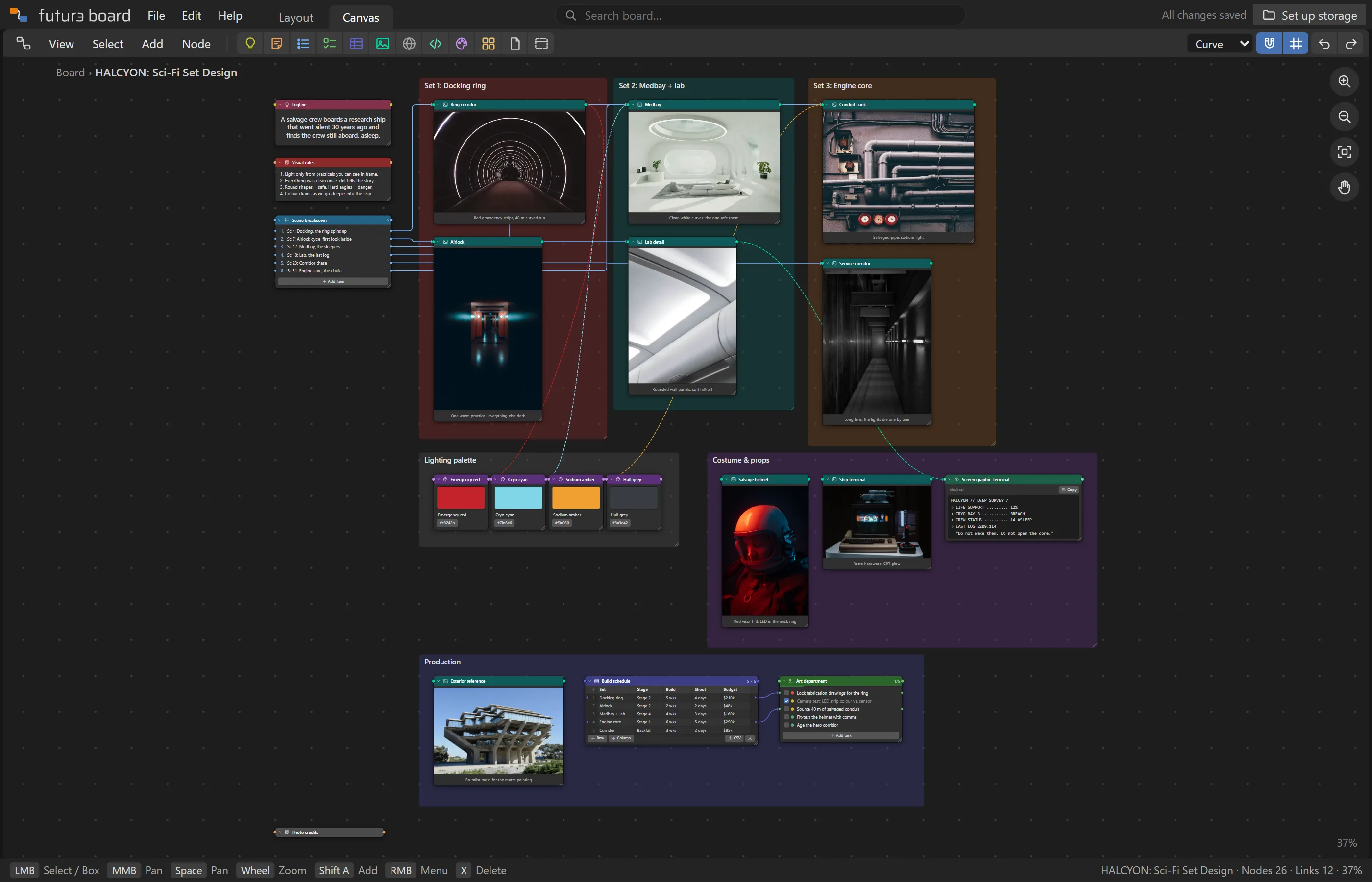Uncheck the Camera test LED strip task

click(786, 701)
